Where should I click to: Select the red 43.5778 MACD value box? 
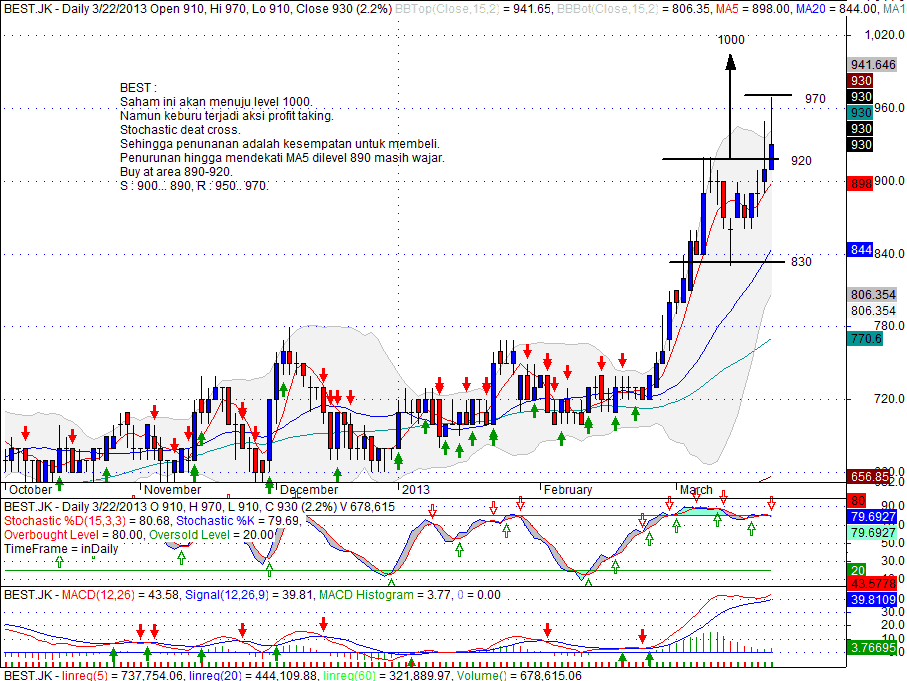coord(873,584)
